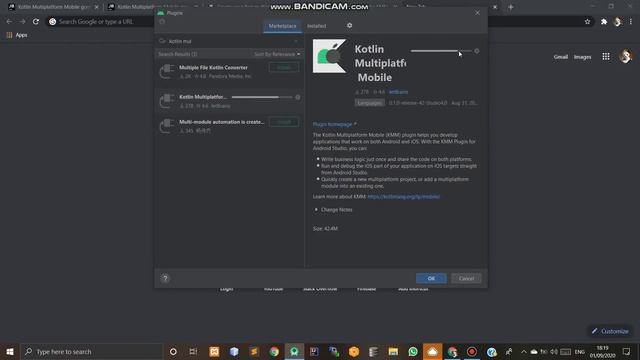Click the Multi-module automation plugin icon
The height and width of the screenshot is (360, 640).
point(167,126)
